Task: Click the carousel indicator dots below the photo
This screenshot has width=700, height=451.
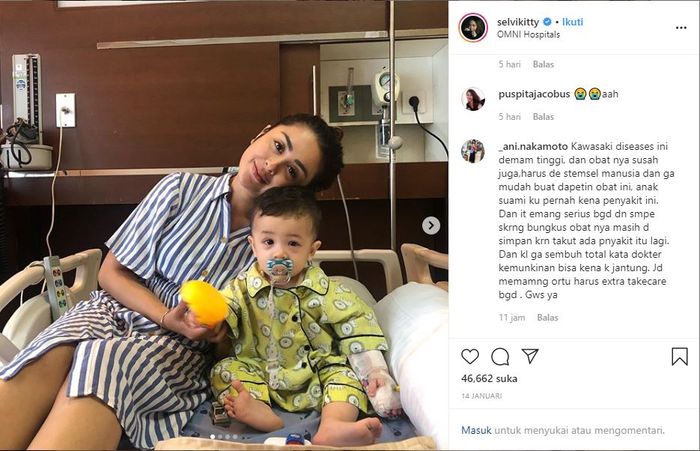Action: point(224,437)
